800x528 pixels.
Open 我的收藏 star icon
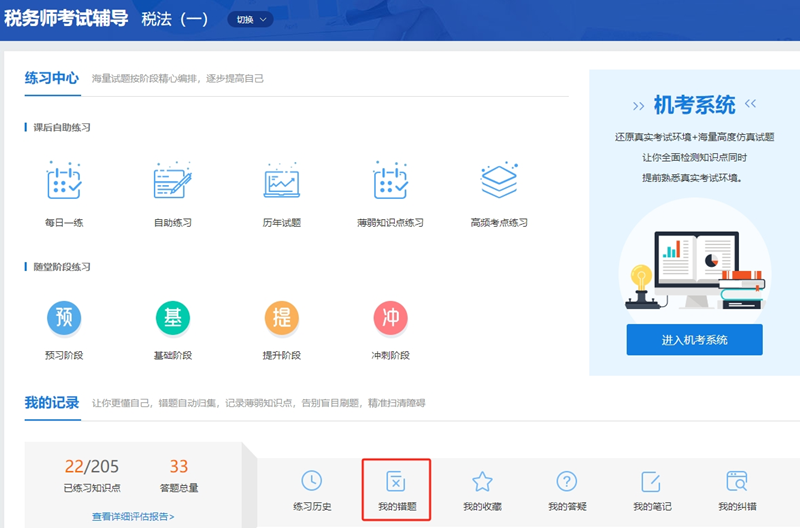[x=482, y=481]
